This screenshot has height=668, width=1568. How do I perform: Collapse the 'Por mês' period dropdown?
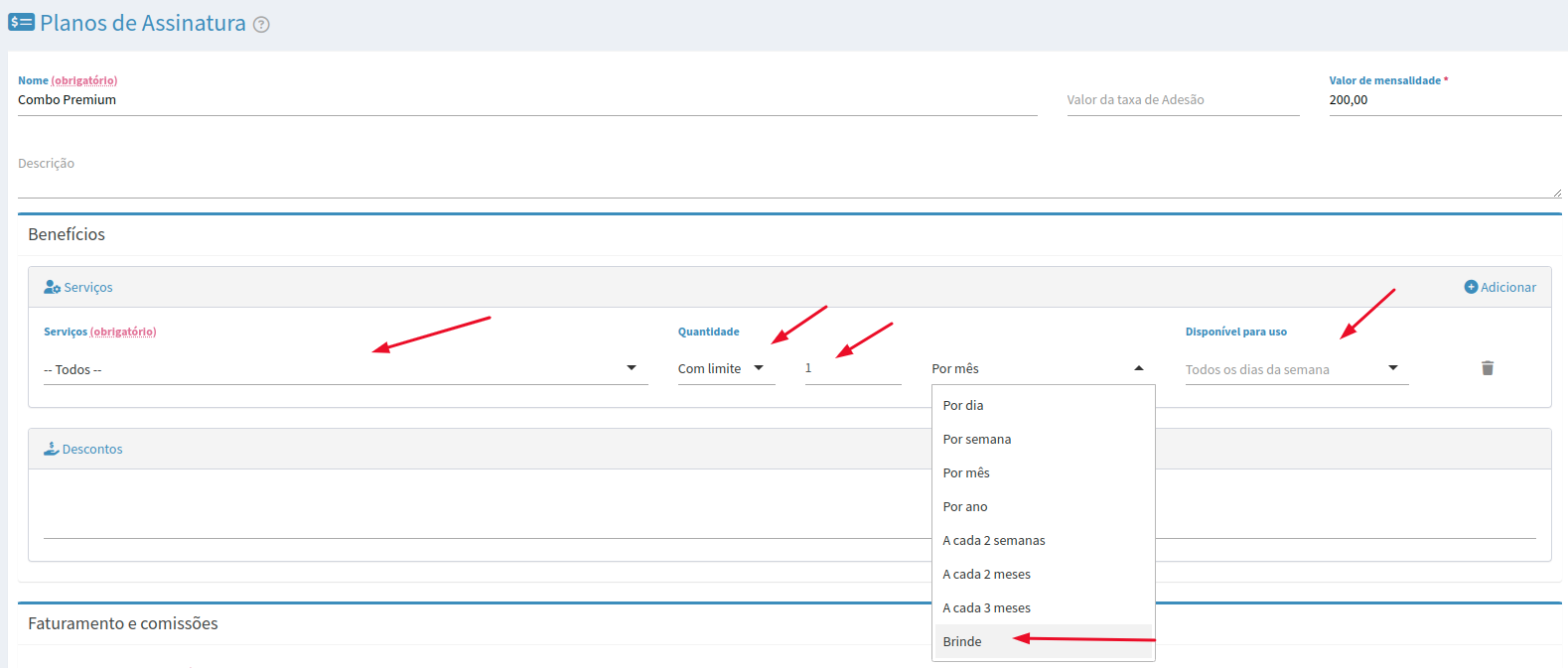(x=1043, y=368)
